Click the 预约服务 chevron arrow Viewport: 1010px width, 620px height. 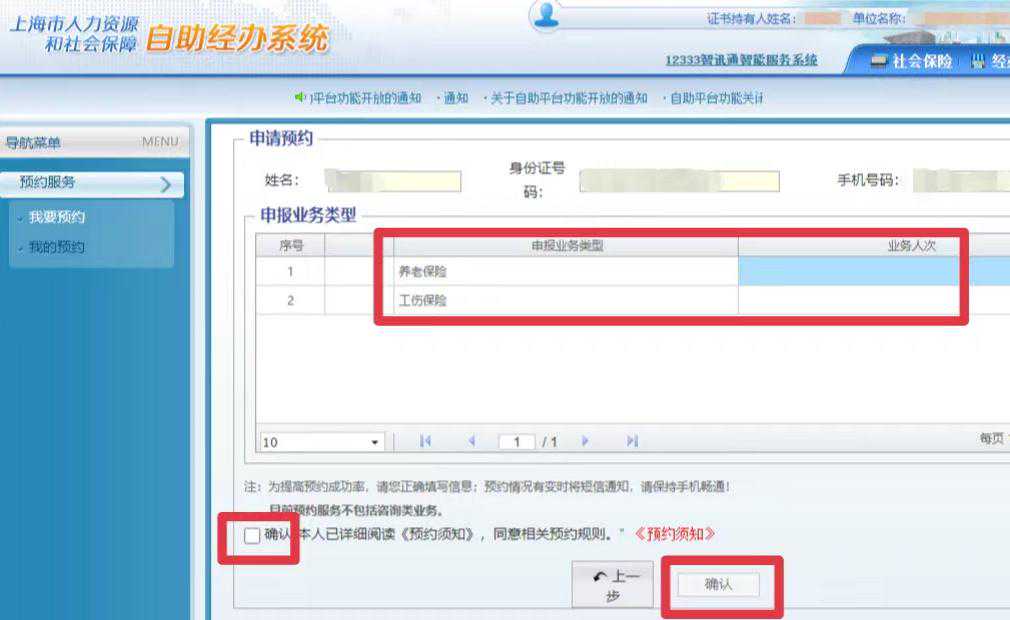(x=166, y=185)
